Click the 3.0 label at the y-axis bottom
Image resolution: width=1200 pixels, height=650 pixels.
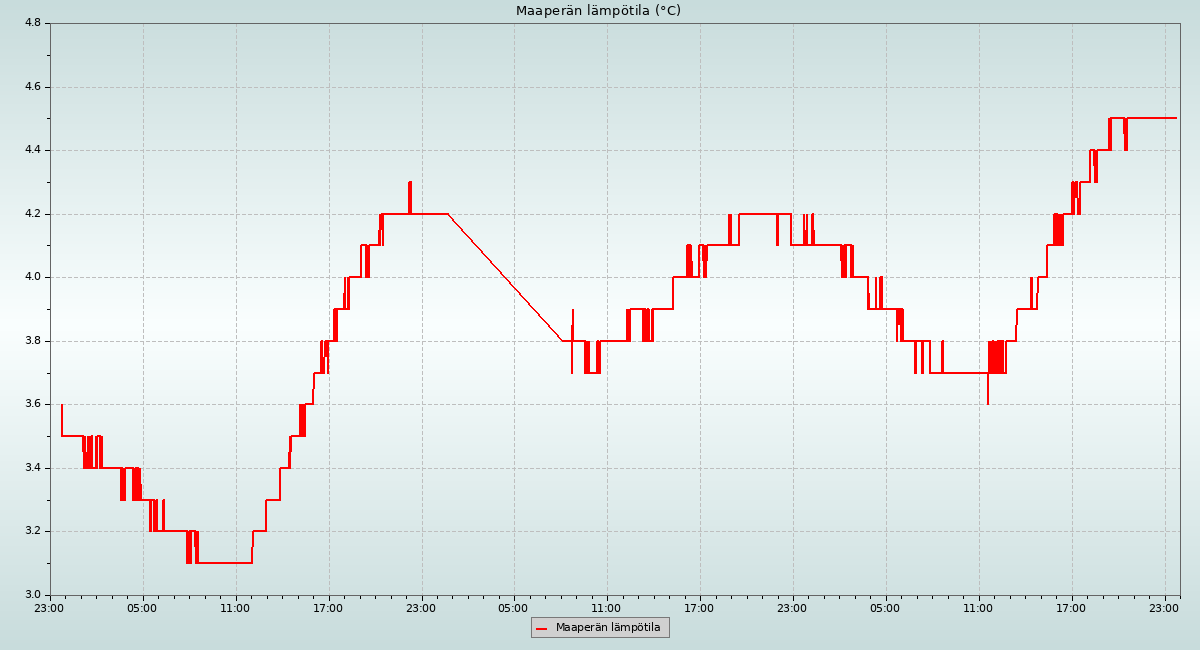click(31, 595)
